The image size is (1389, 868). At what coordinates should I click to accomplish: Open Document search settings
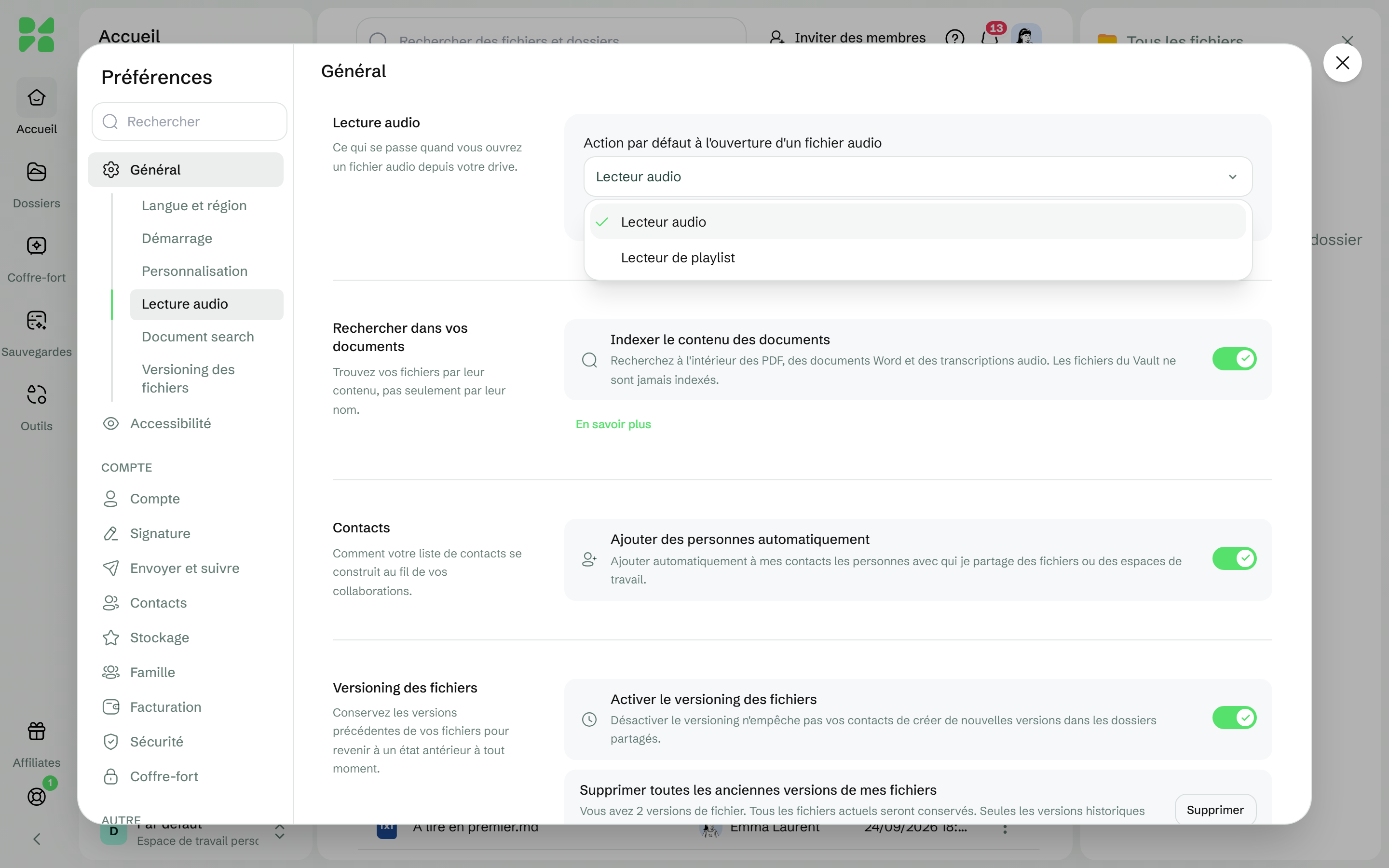[x=197, y=337]
